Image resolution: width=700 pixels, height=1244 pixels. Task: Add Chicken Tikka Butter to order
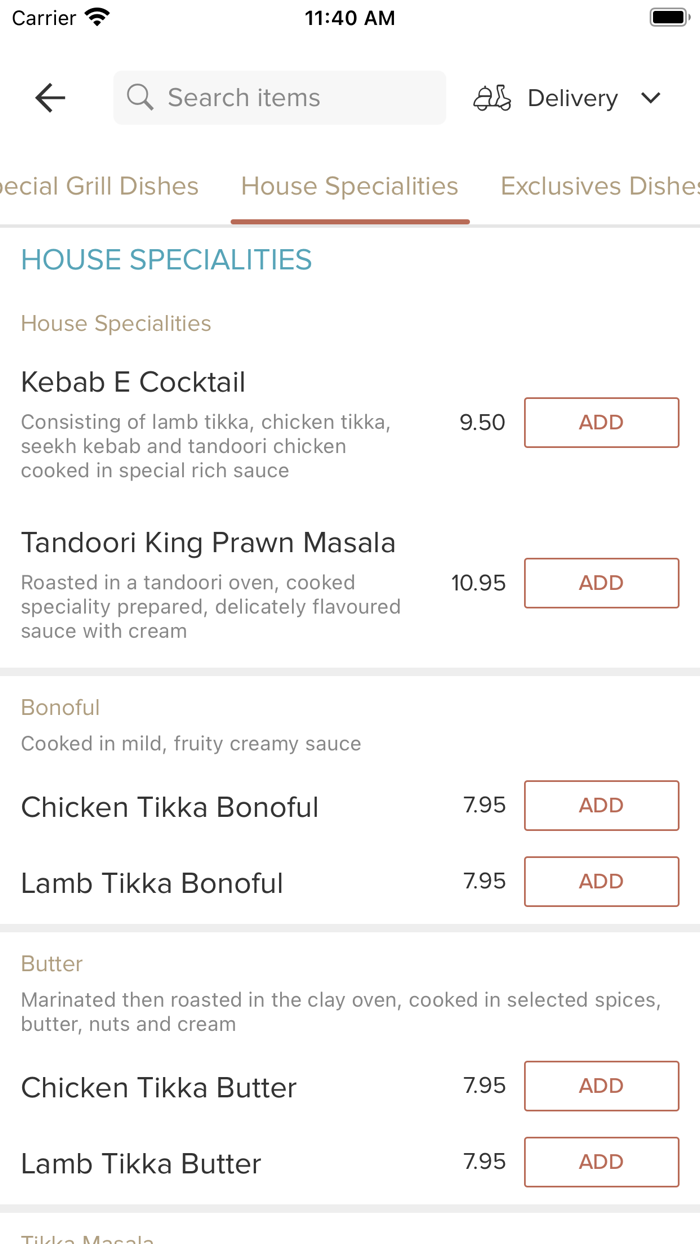click(x=601, y=1086)
